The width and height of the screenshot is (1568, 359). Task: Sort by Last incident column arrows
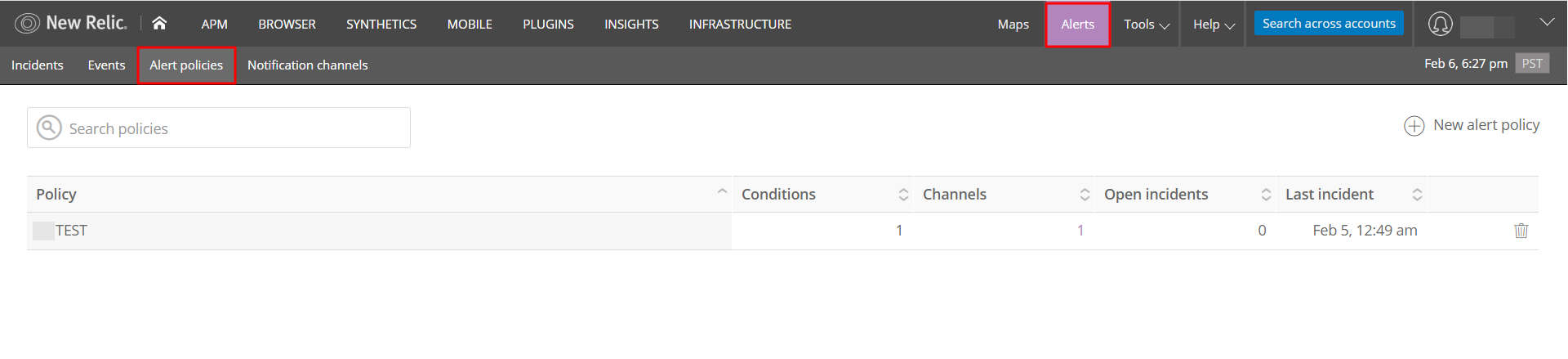1417,195
